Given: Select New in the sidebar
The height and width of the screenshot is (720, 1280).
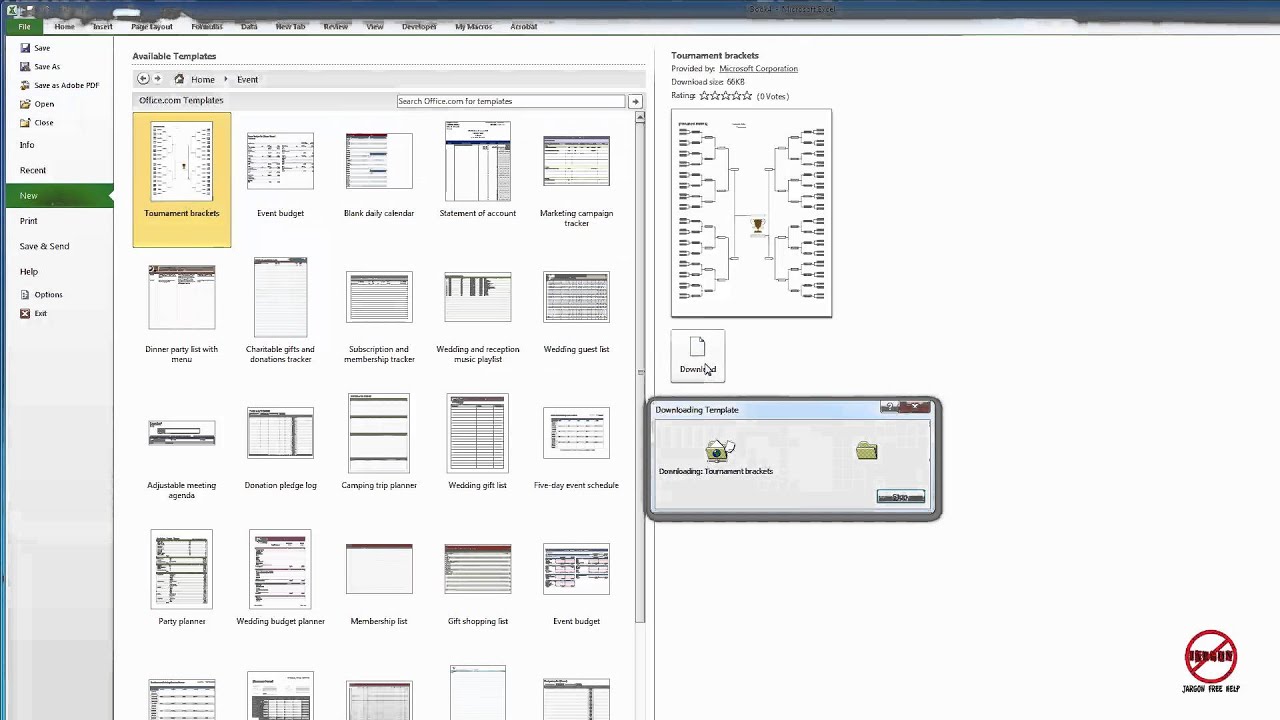Looking at the screenshot, I should (57, 196).
